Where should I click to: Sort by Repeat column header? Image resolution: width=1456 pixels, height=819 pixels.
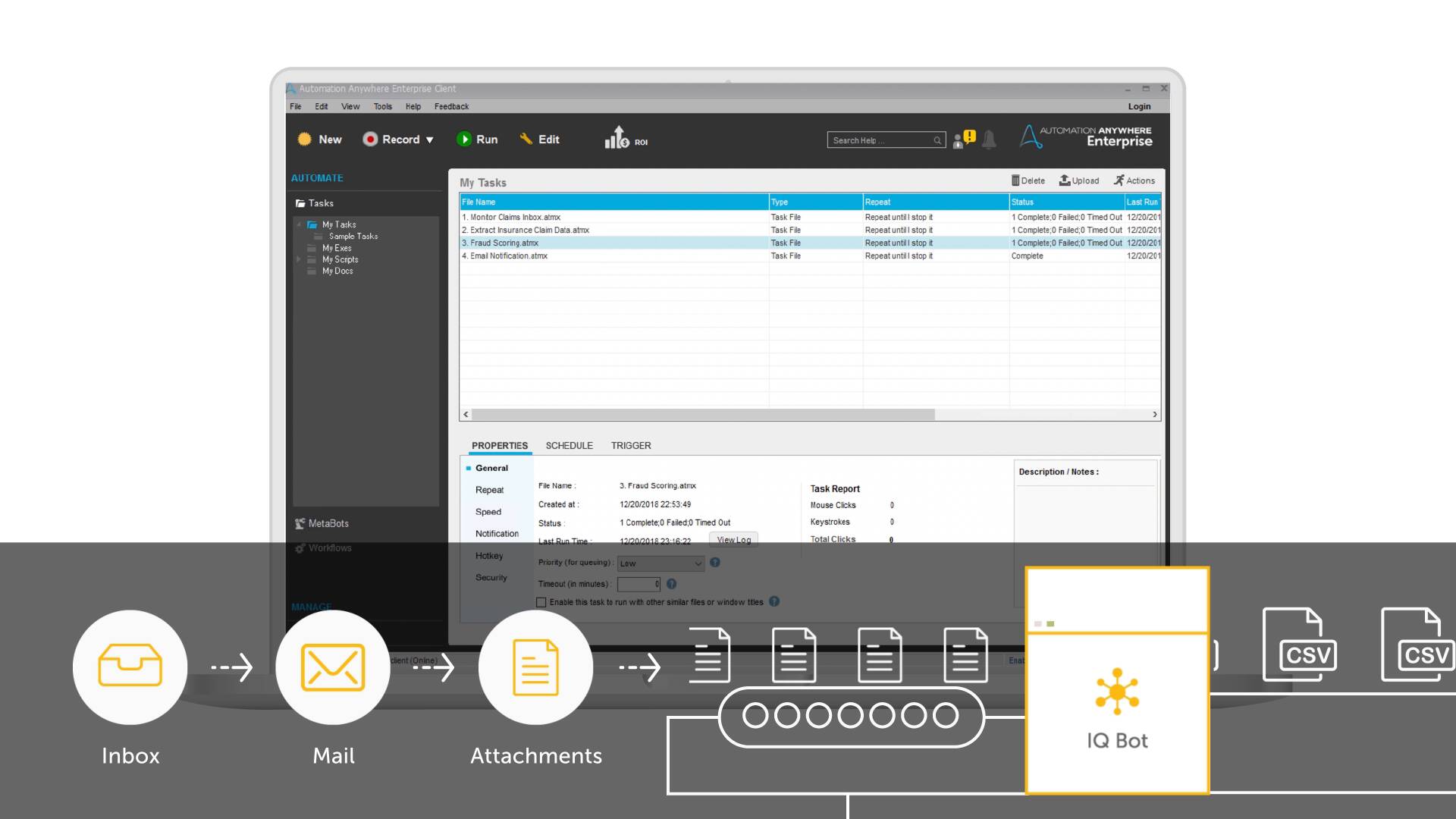click(936, 202)
